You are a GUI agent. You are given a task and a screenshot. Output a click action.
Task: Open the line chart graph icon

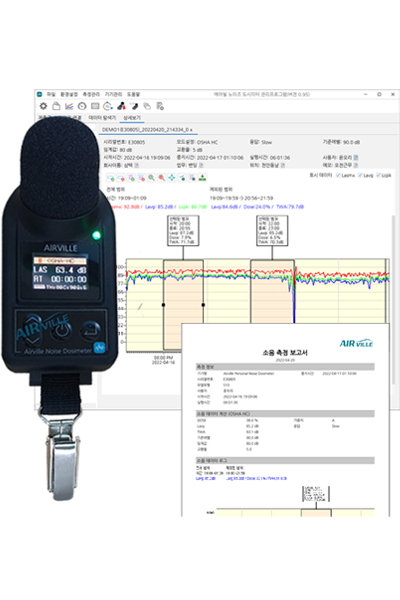[69, 106]
